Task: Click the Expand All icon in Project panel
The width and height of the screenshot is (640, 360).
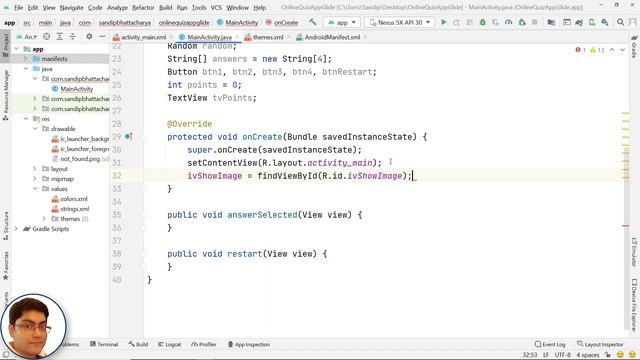Action: (x=60, y=37)
